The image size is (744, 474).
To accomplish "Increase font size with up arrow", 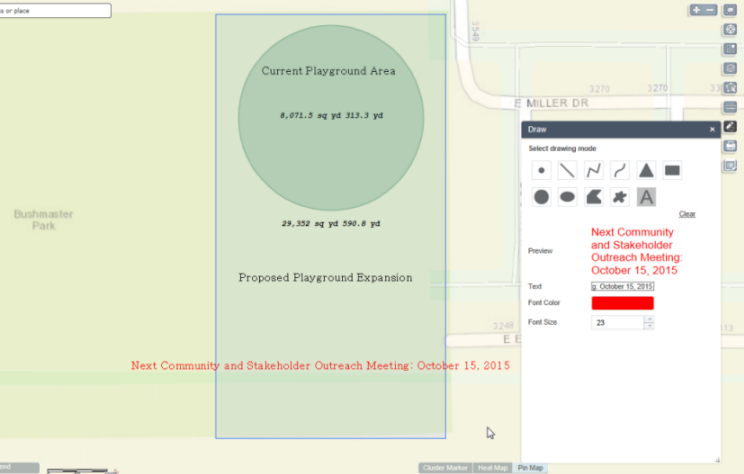I will (649, 319).
